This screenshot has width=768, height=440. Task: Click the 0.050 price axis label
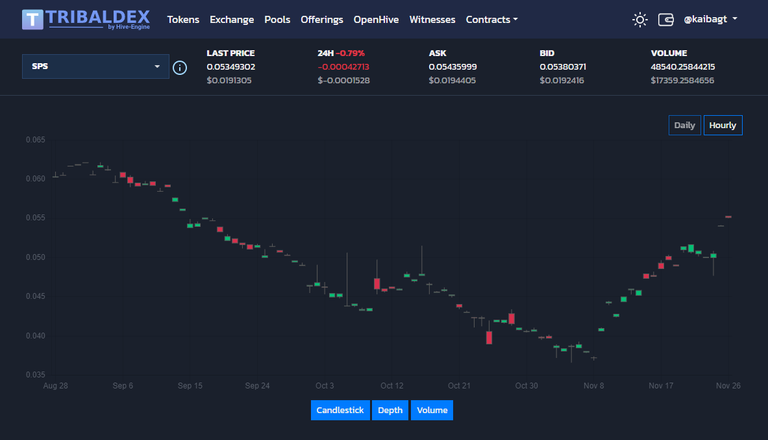[35, 257]
